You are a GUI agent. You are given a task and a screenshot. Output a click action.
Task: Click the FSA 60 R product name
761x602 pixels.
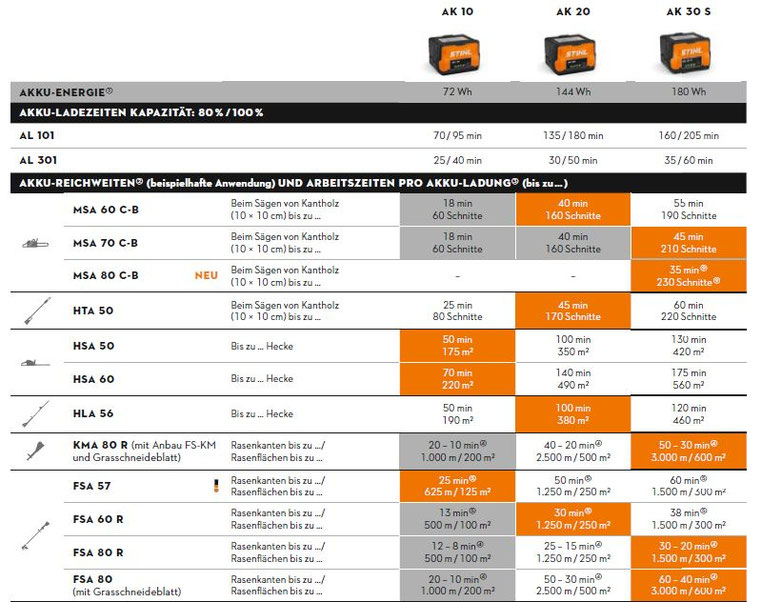coord(98,519)
